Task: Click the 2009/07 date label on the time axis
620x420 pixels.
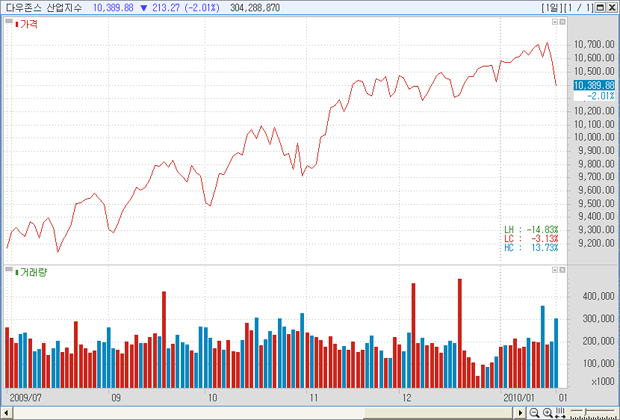Action: pos(25,397)
